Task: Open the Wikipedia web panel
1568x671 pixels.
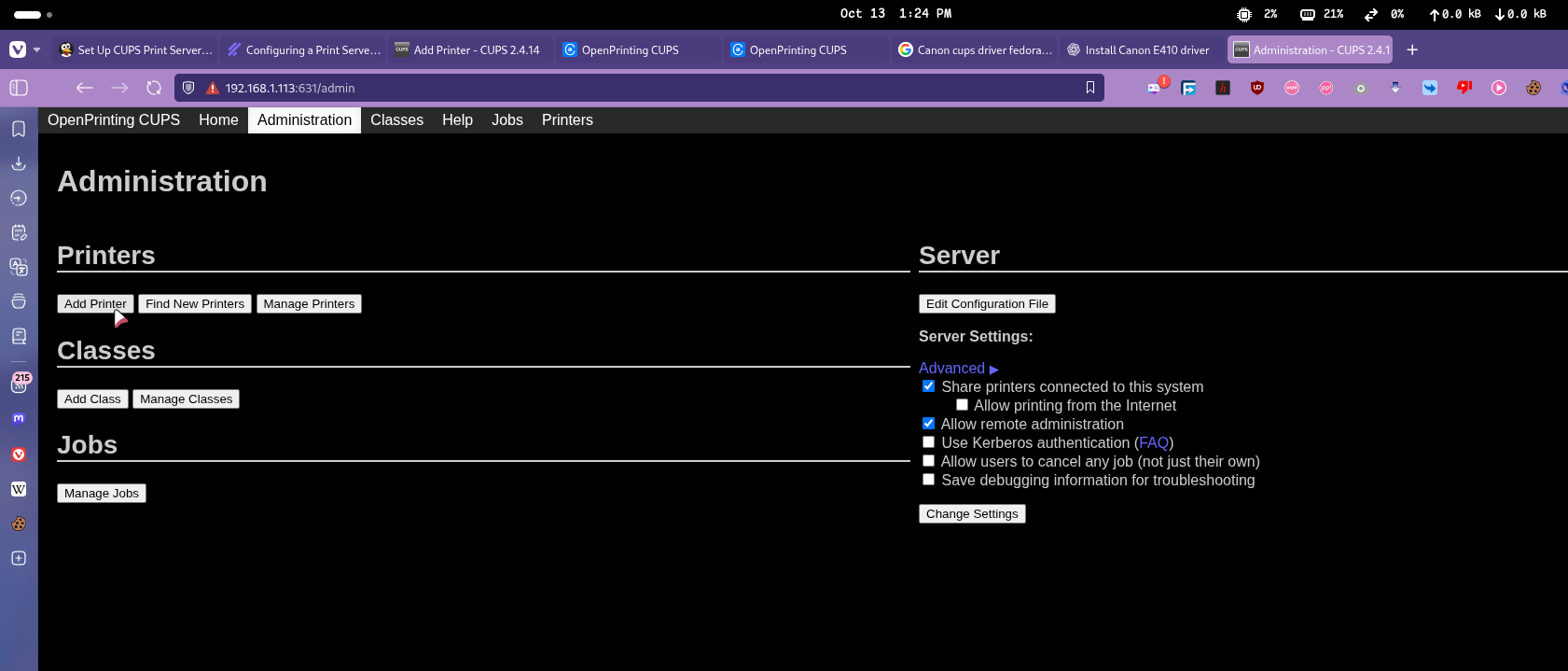Action: pos(19,489)
